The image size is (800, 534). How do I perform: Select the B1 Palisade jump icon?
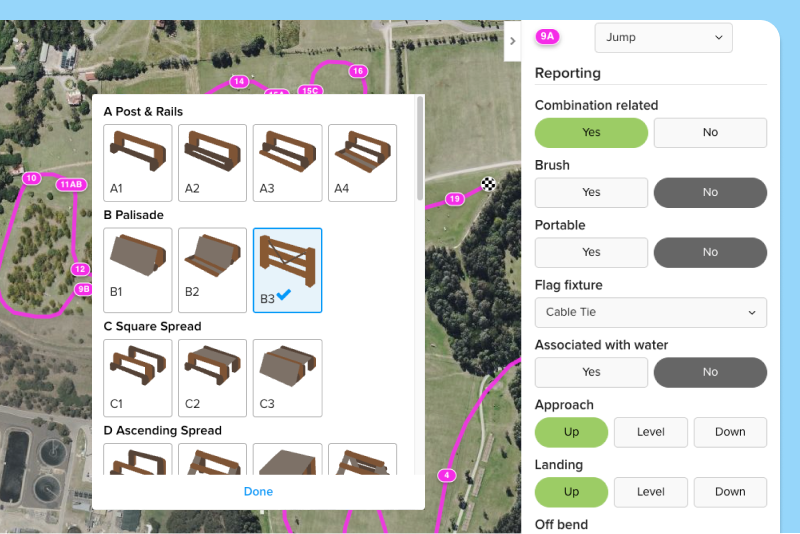click(138, 266)
